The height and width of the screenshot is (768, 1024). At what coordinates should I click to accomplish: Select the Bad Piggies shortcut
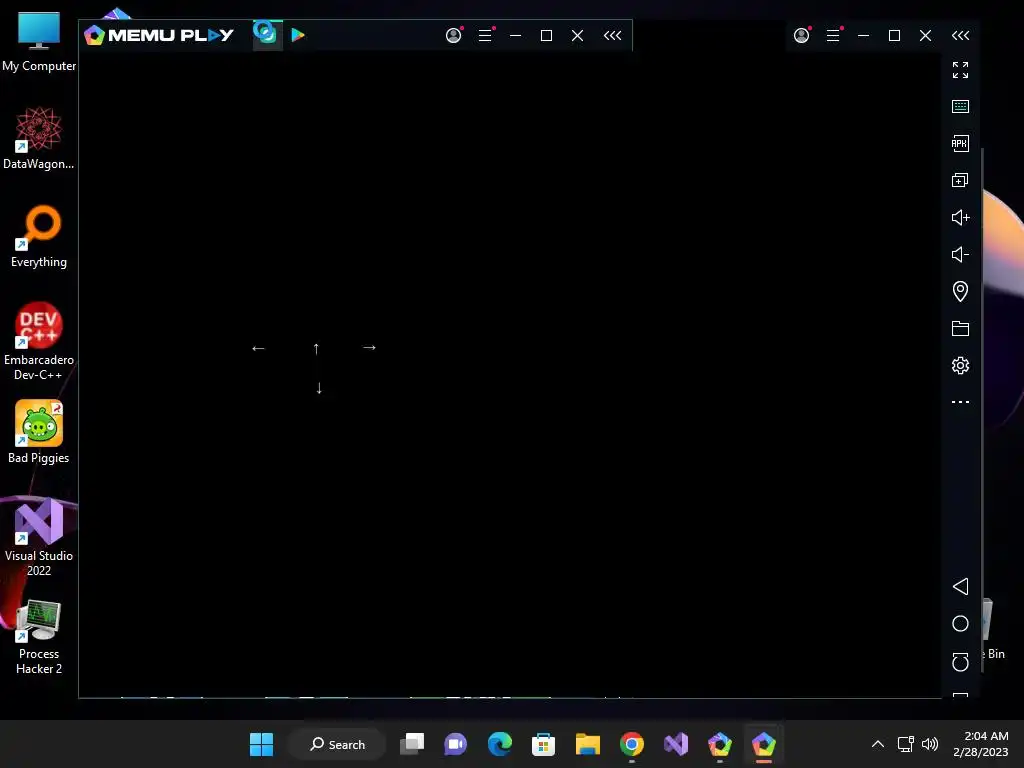coord(39,432)
